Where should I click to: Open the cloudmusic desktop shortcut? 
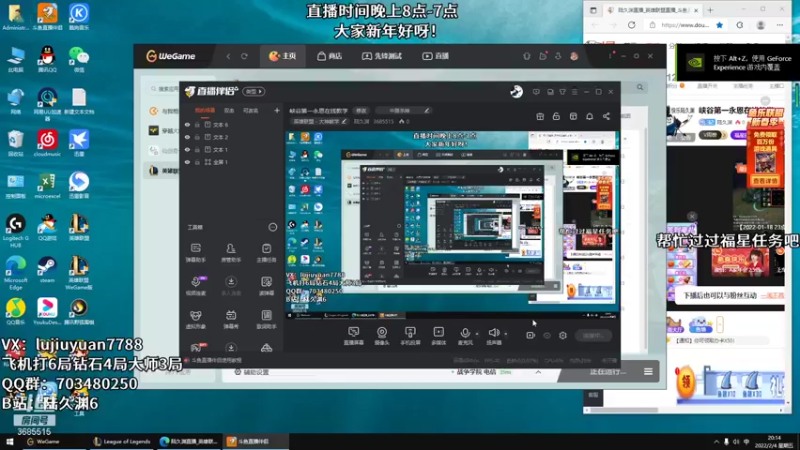click(47, 143)
